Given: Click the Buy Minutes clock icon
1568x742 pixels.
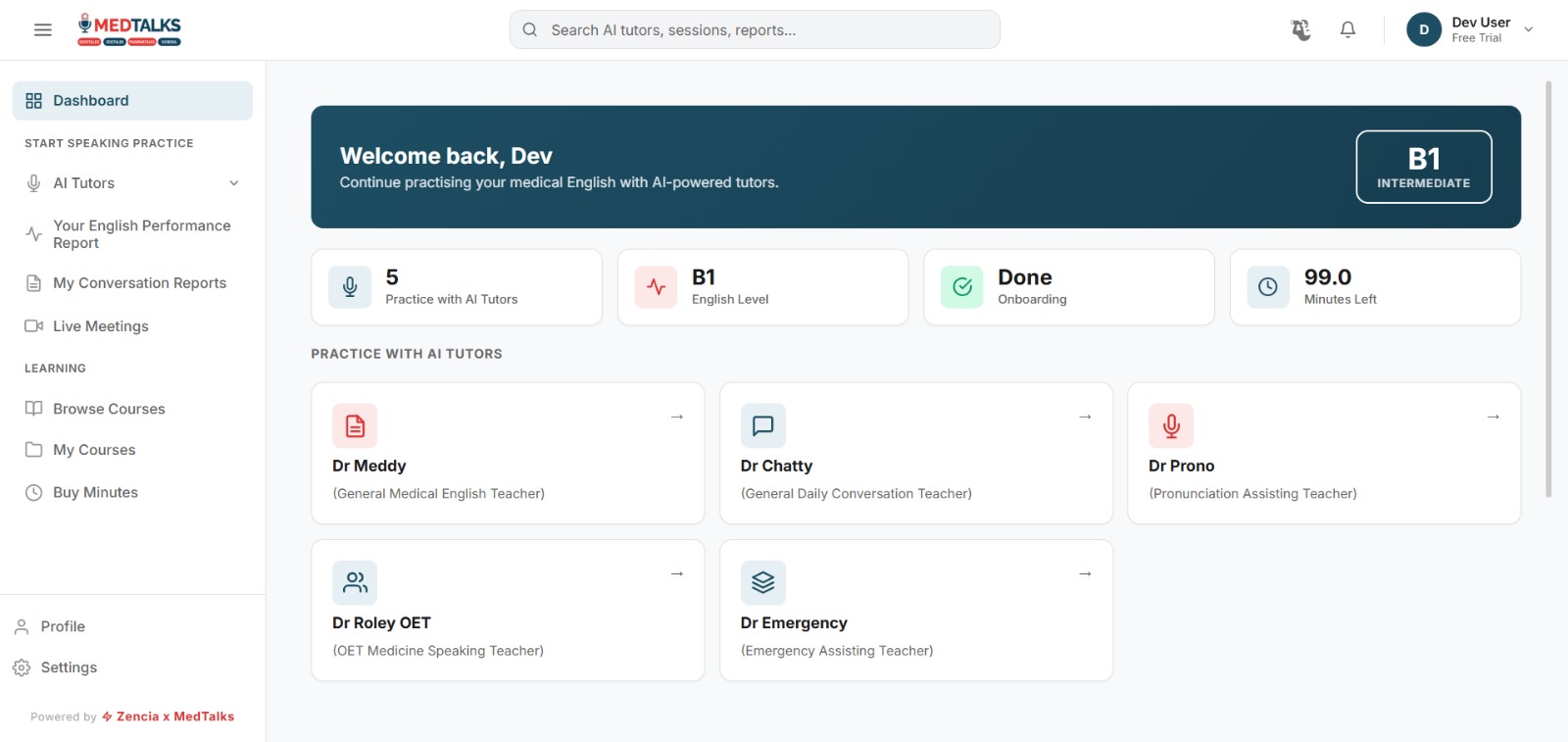Looking at the screenshot, I should pos(33,493).
